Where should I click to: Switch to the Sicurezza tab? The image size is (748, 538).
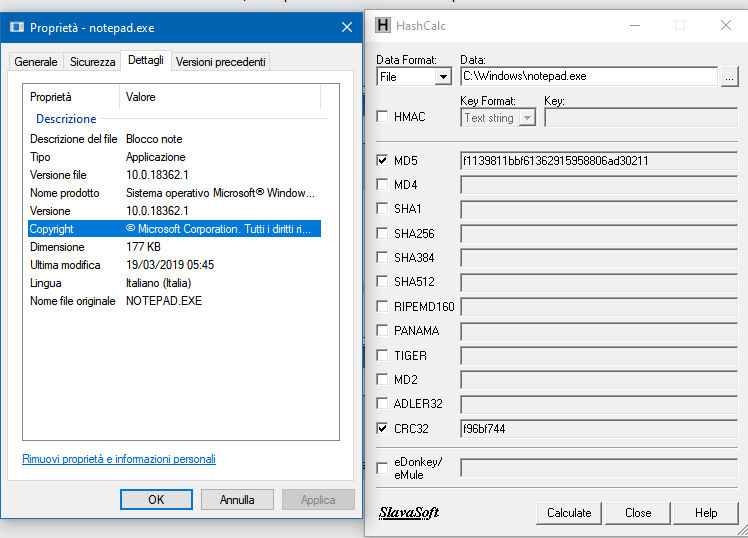pyautogui.click(x=92, y=62)
